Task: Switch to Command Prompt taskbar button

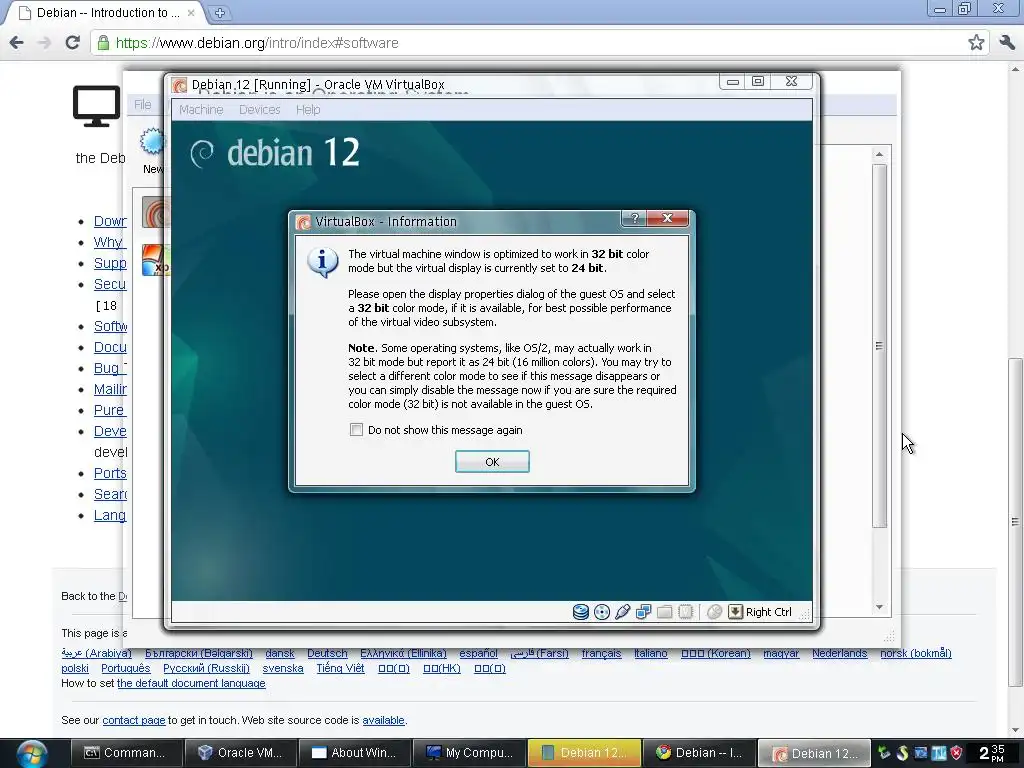Action: (125, 753)
